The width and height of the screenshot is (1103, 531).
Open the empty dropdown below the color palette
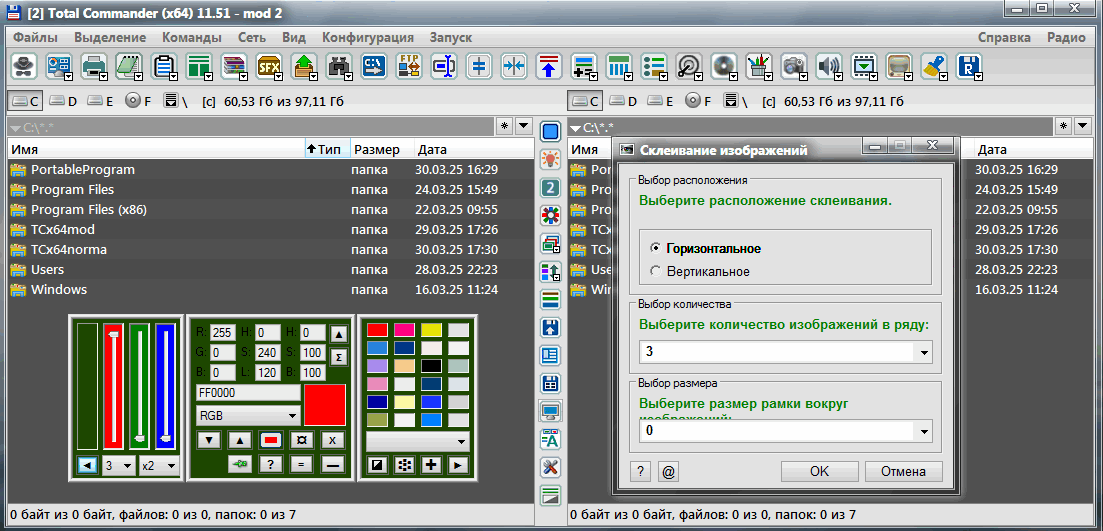tap(418, 442)
